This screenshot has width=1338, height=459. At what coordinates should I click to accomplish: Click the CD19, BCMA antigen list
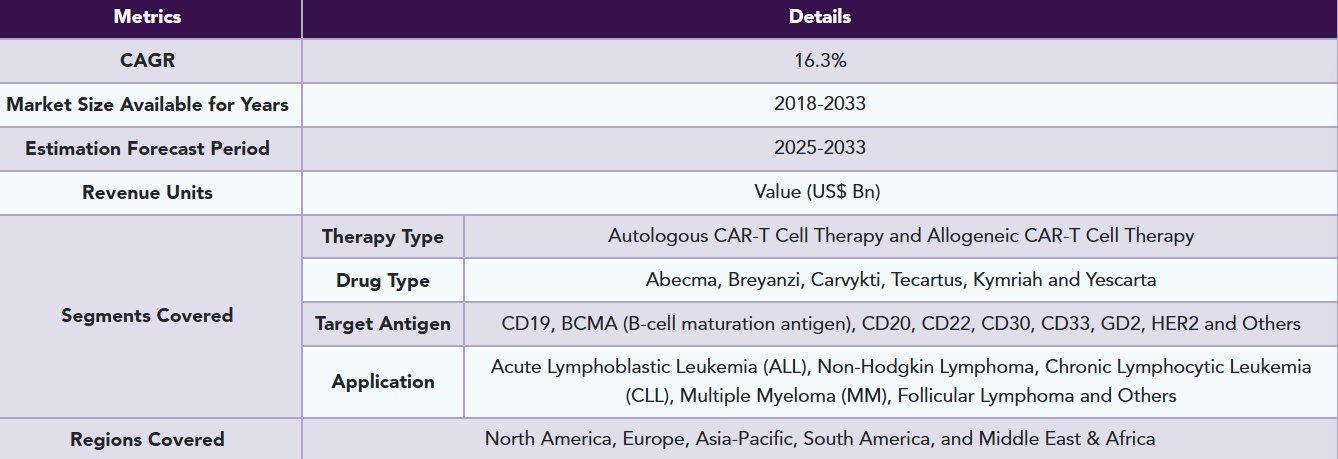coord(901,324)
